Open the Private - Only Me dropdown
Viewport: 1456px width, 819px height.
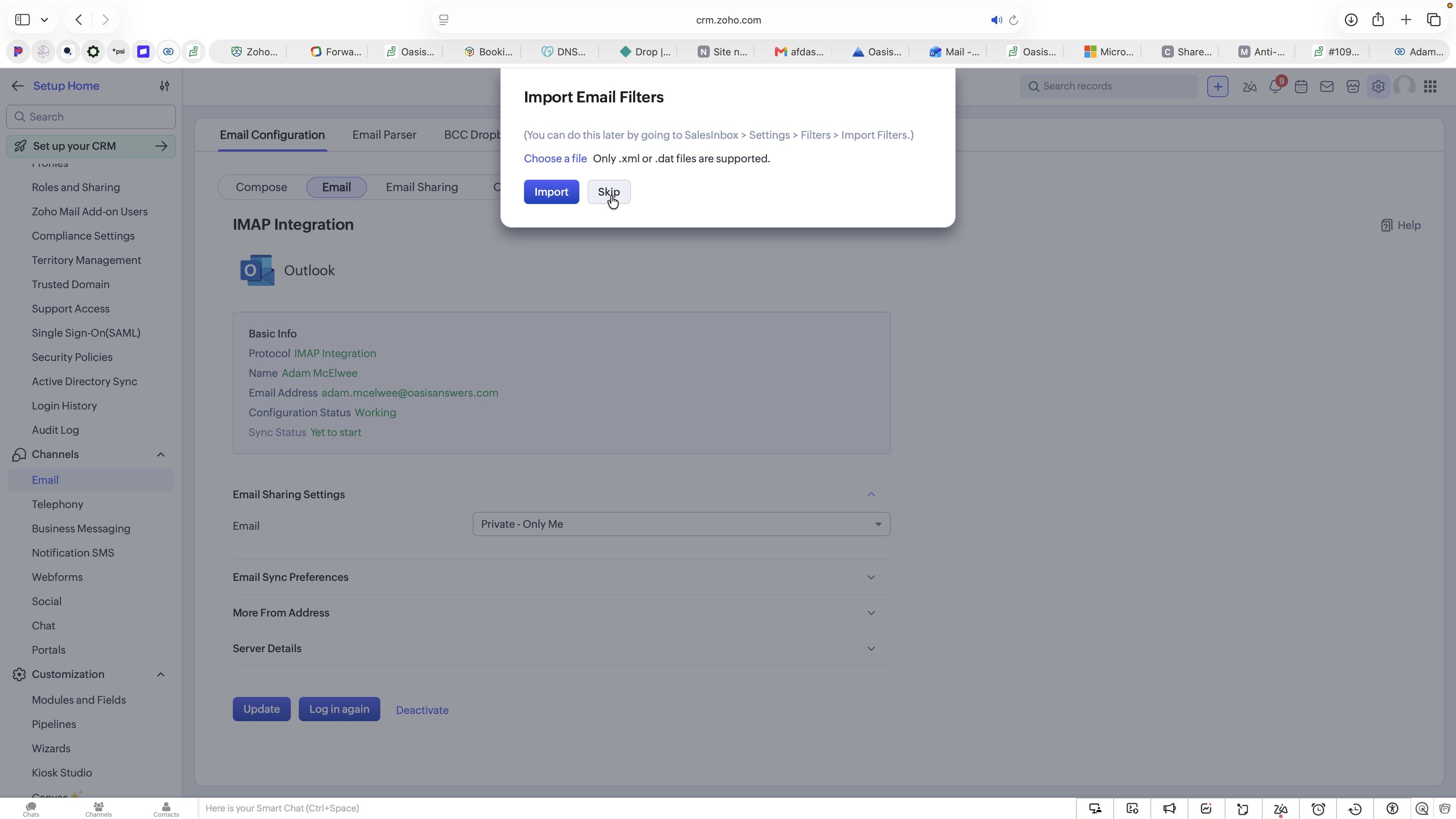[x=681, y=524]
